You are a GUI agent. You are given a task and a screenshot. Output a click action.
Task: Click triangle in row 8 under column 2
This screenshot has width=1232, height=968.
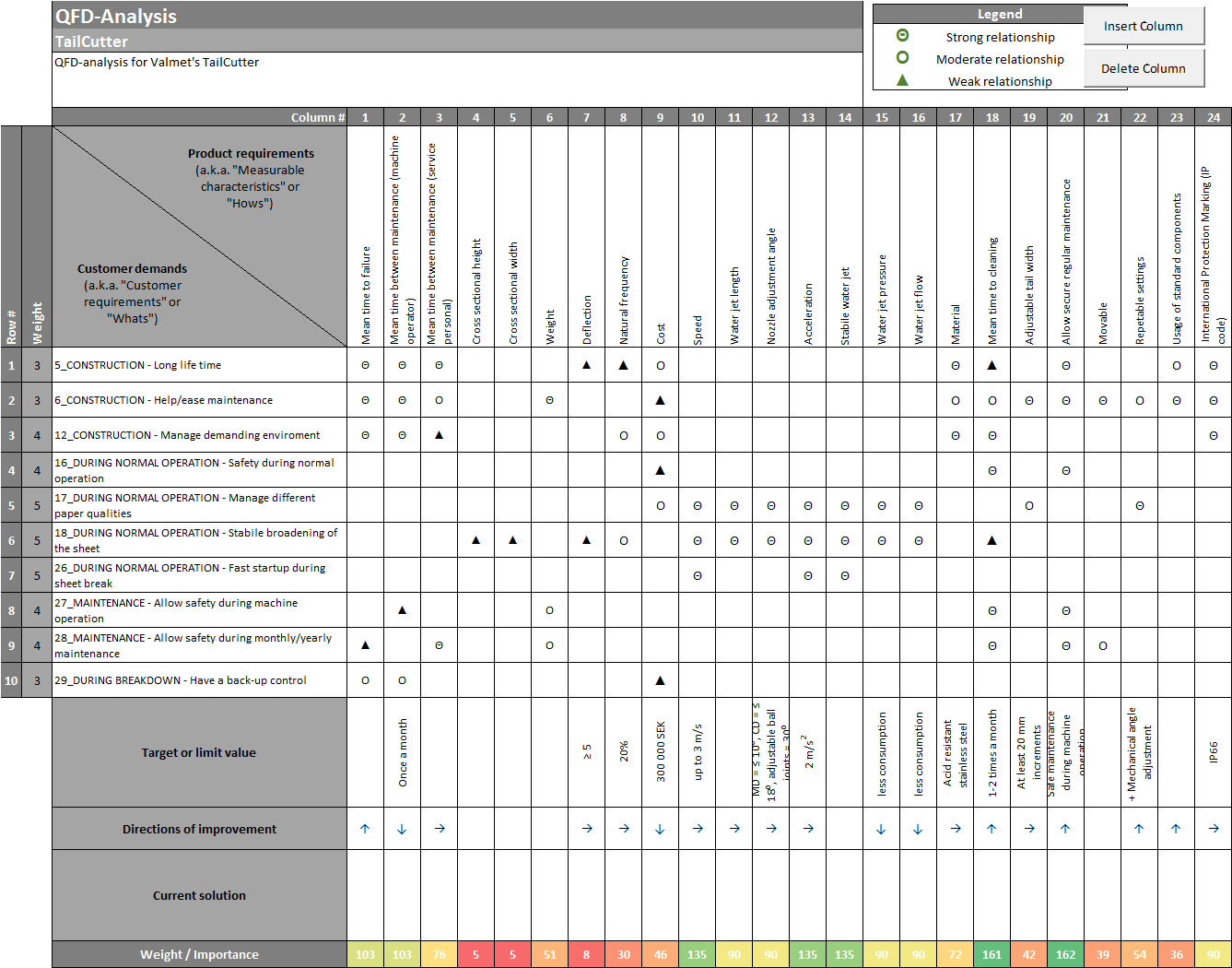[x=402, y=610]
